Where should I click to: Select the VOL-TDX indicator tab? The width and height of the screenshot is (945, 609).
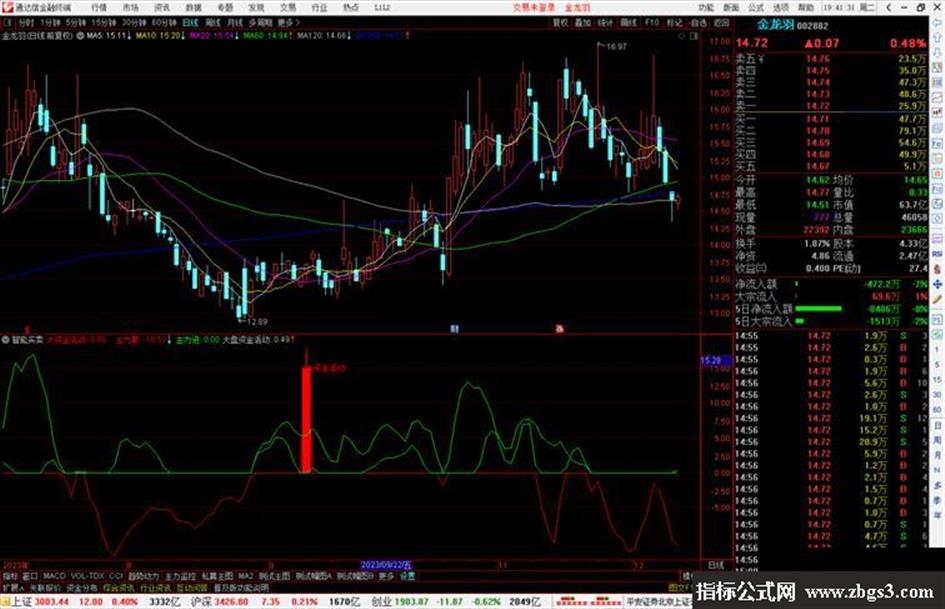(88, 576)
